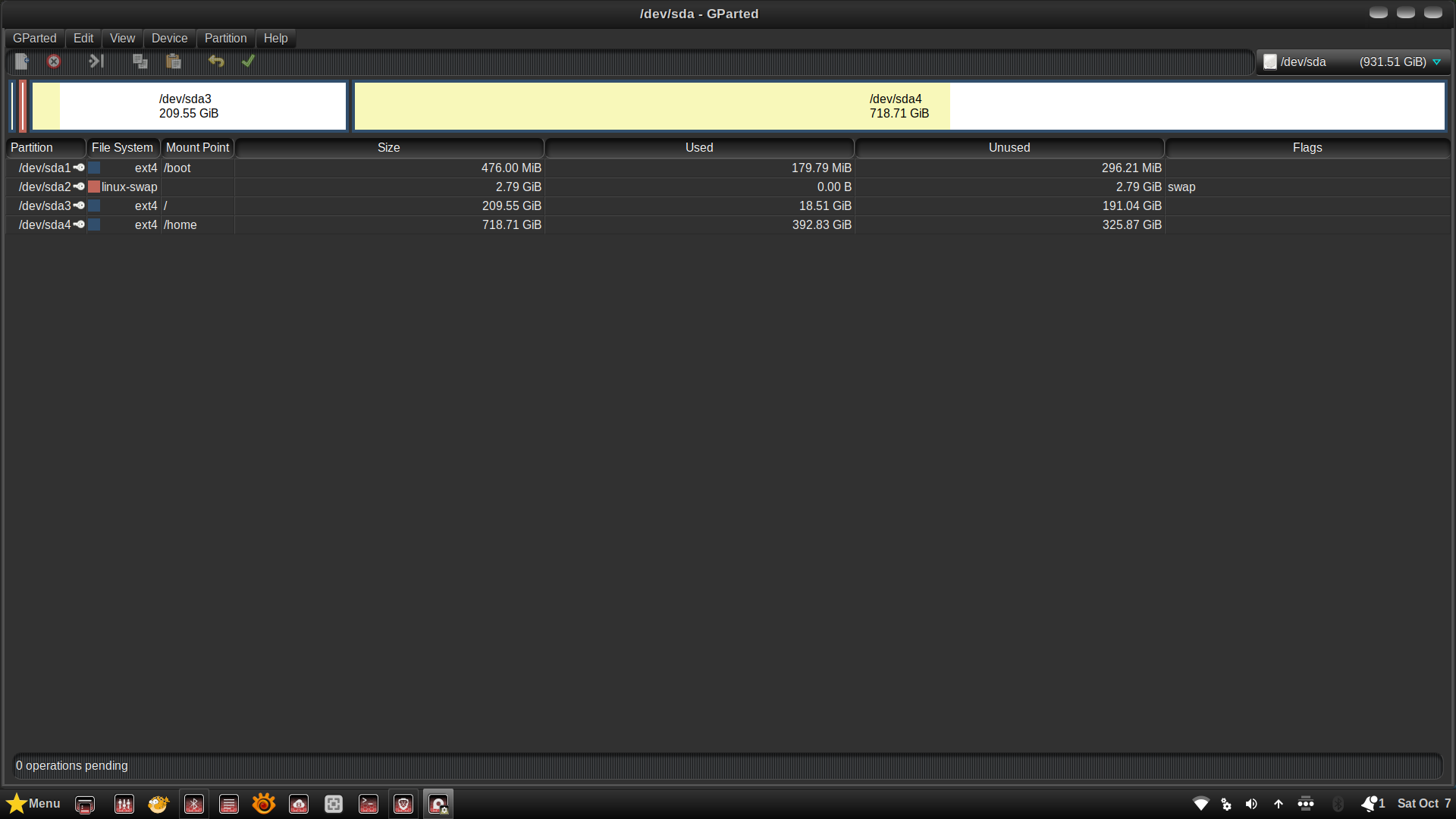Sort by the Size column header
The width and height of the screenshot is (1456, 819).
coord(389,148)
